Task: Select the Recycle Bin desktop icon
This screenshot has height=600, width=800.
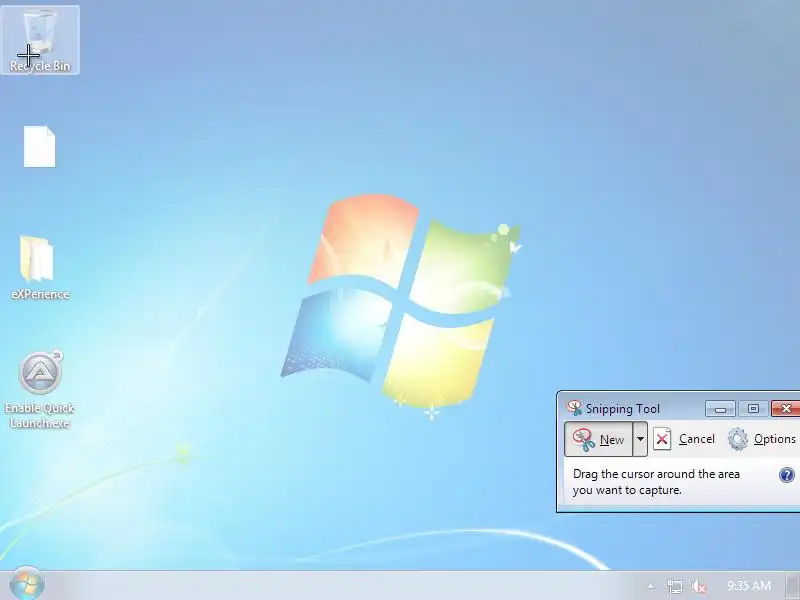Action: coord(40,40)
